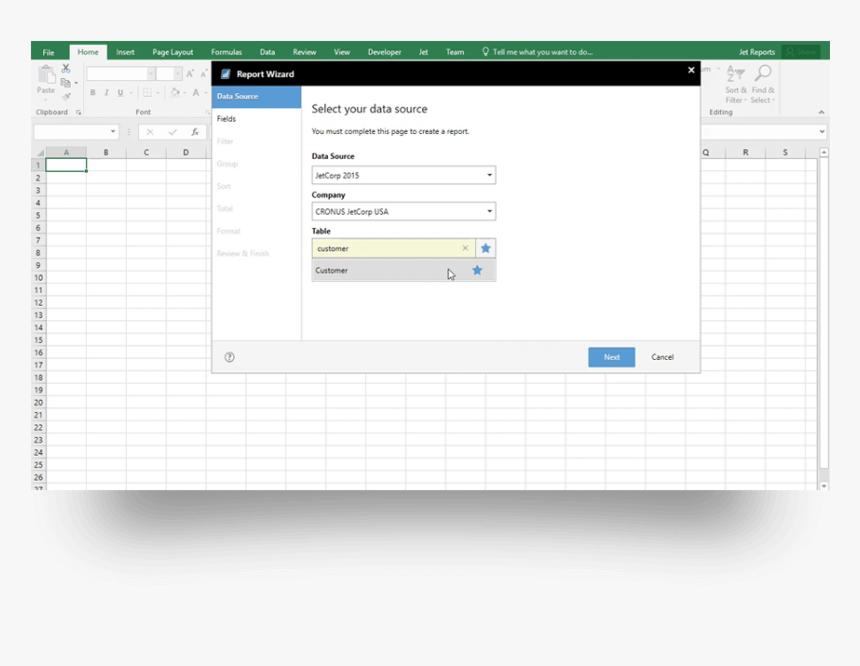
Task: Open Find & Select magnifier icon
Action: (762, 84)
